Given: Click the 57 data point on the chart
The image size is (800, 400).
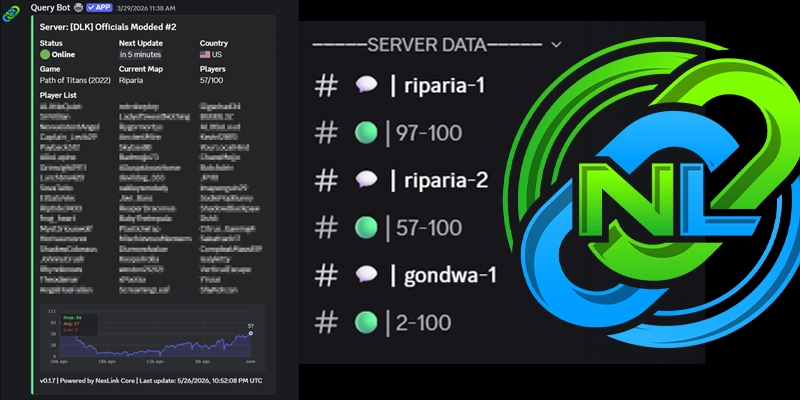Looking at the screenshot, I should point(251,333).
